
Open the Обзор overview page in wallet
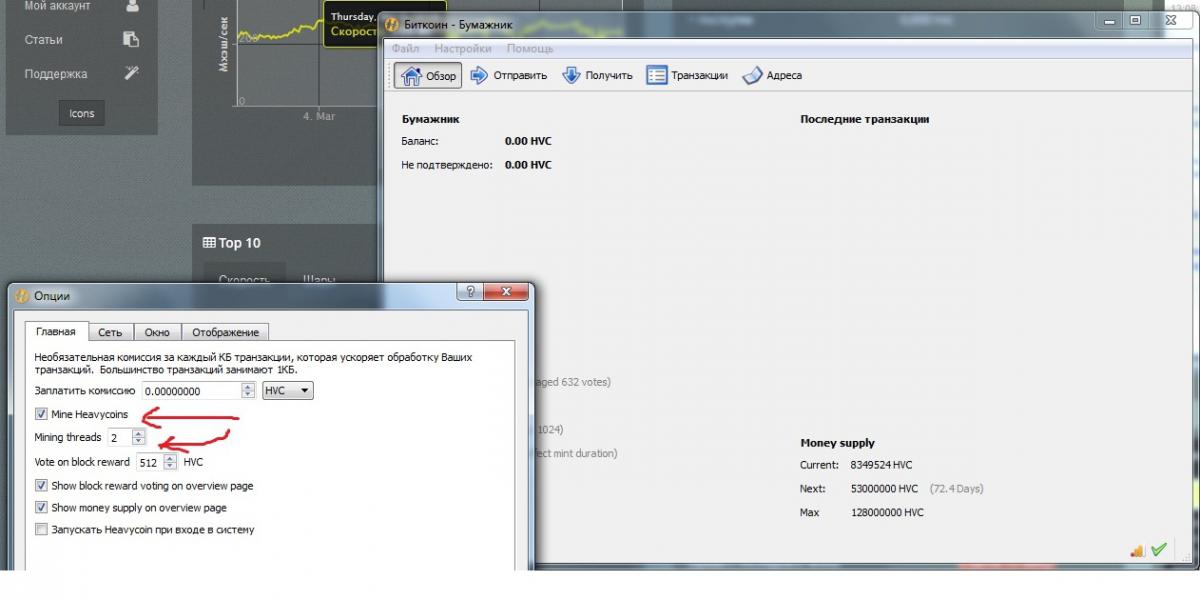coord(426,75)
